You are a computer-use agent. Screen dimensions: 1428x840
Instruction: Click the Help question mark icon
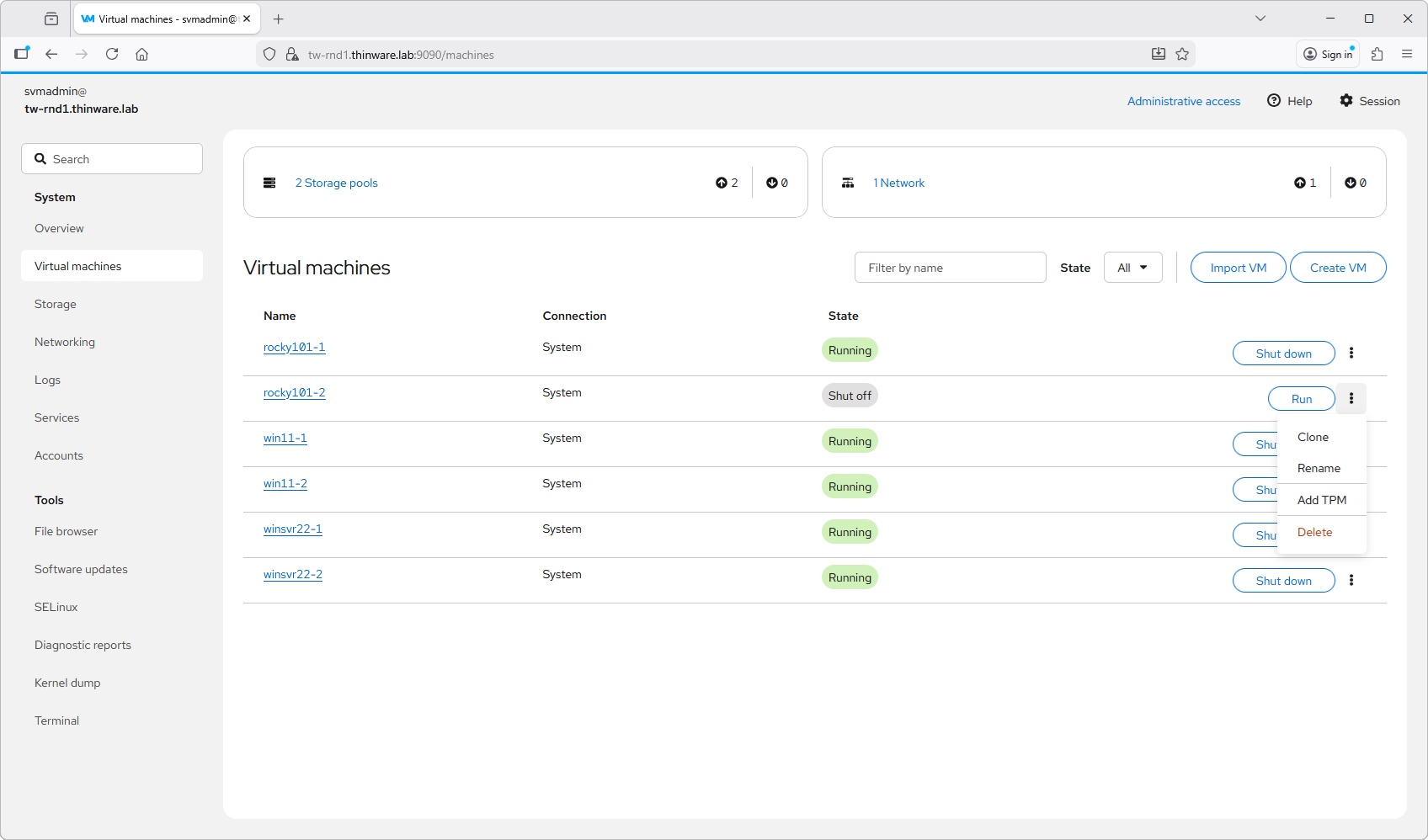pyautogui.click(x=1274, y=101)
